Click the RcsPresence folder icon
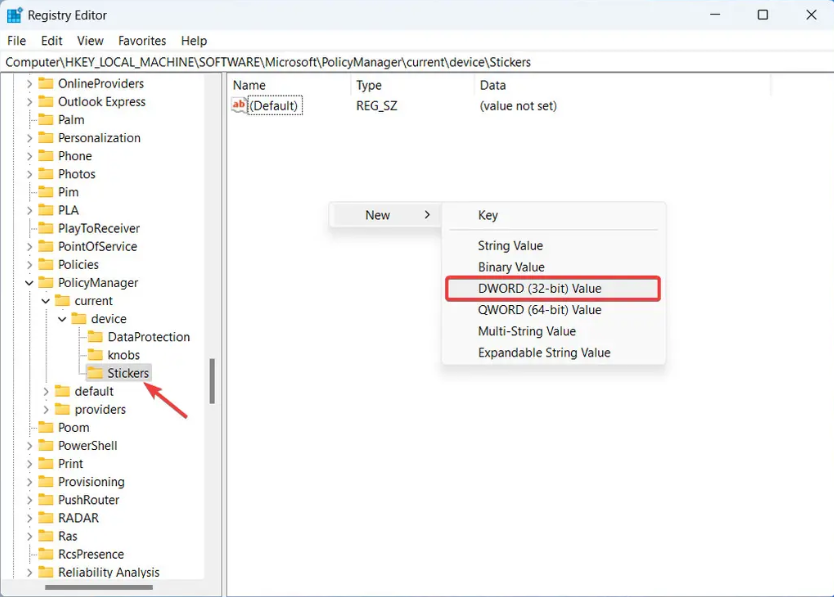This screenshot has width=834, height=597. pyautogui.click(x=46, y=553)
